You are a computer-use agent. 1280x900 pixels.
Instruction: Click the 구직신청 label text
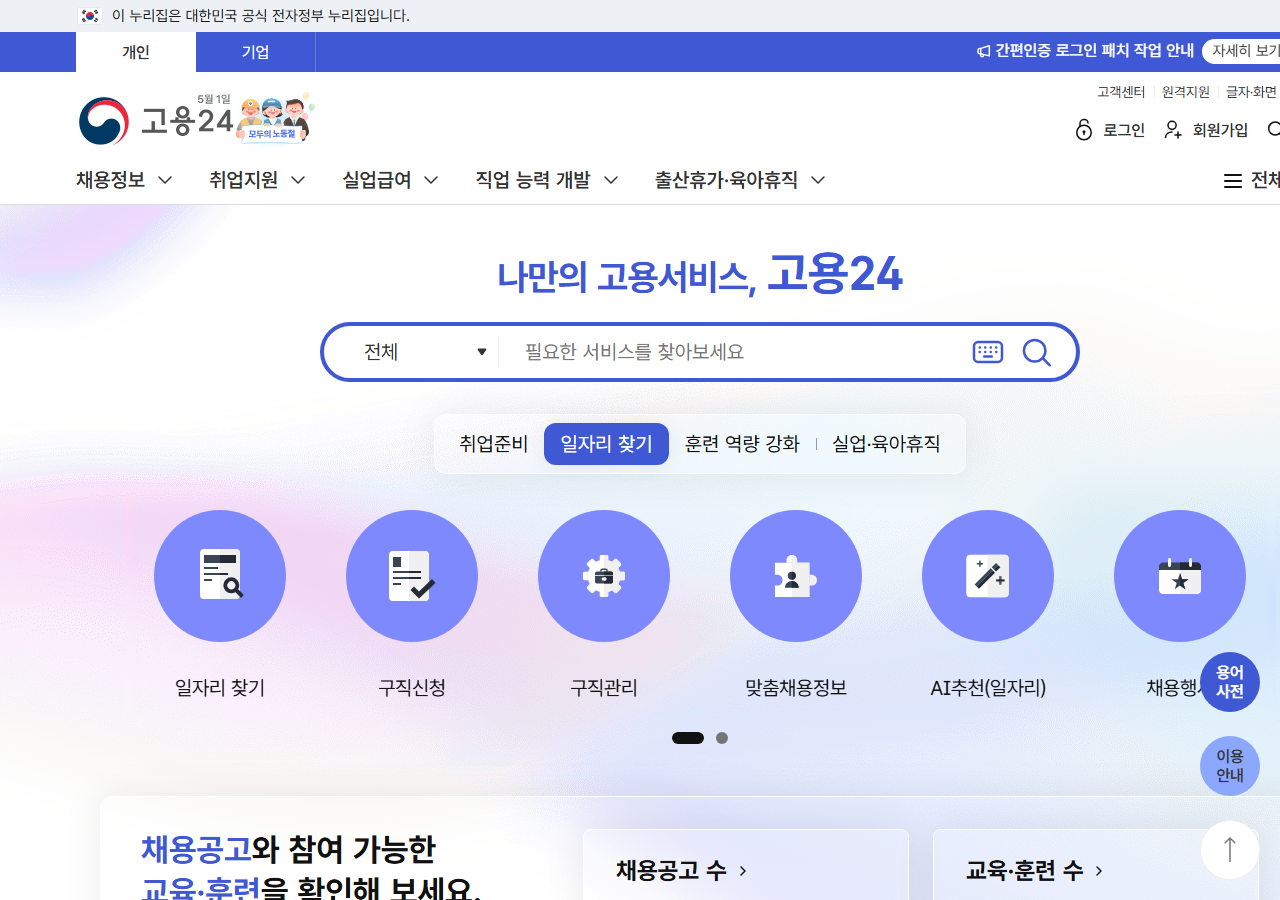412,688
